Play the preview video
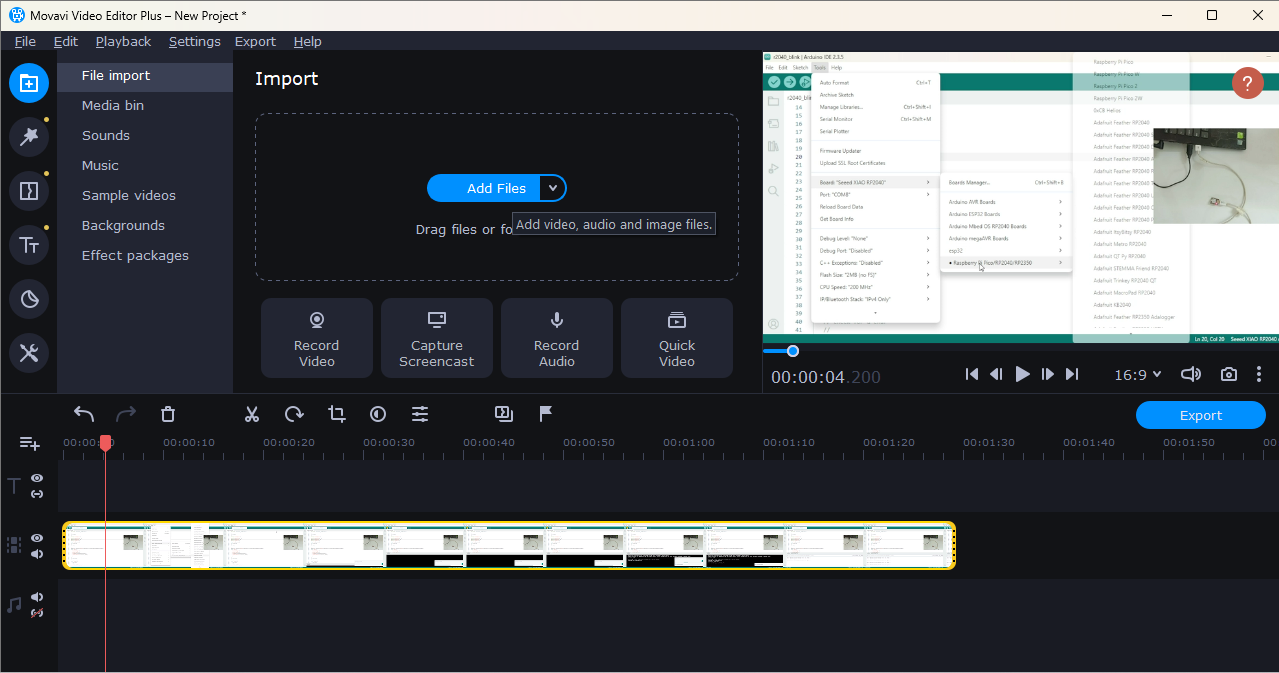This screenshot has height=673, width=1279. point(1022,374)
